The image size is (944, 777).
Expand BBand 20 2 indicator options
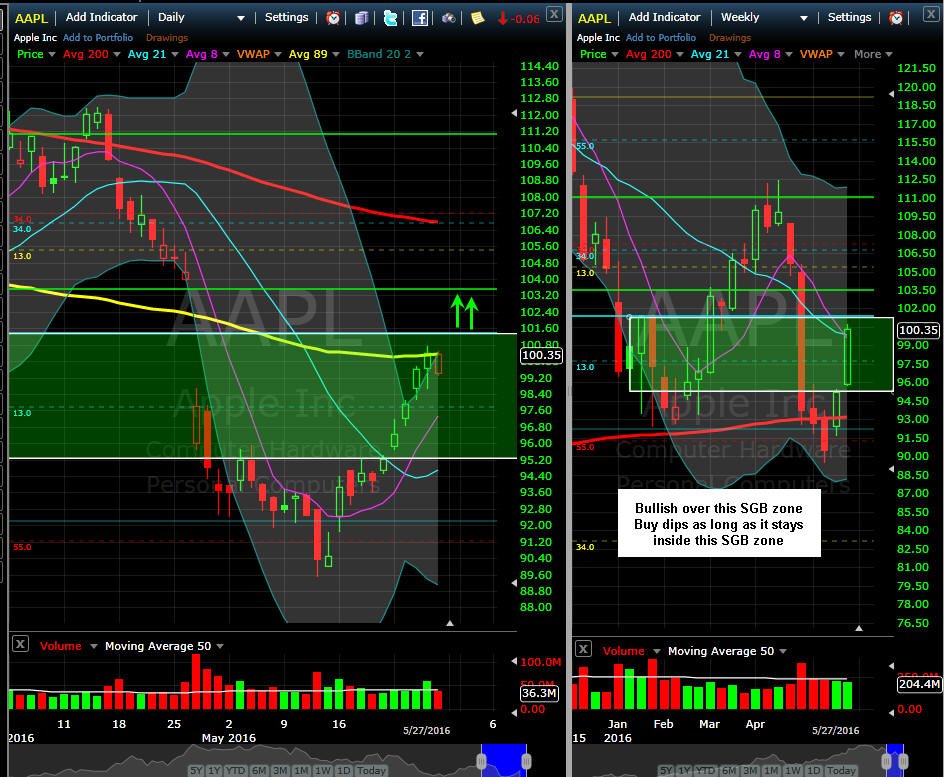click(x=420, y=54)
